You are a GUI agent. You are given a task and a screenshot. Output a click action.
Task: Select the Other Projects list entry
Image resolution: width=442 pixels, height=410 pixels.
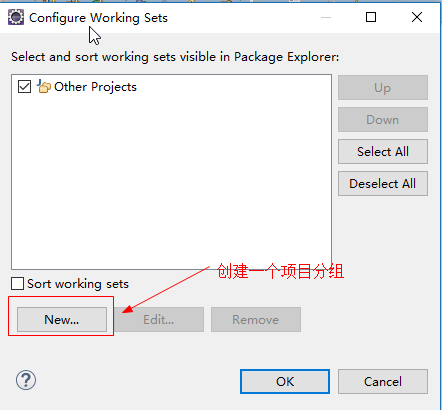tap(95, 87)
